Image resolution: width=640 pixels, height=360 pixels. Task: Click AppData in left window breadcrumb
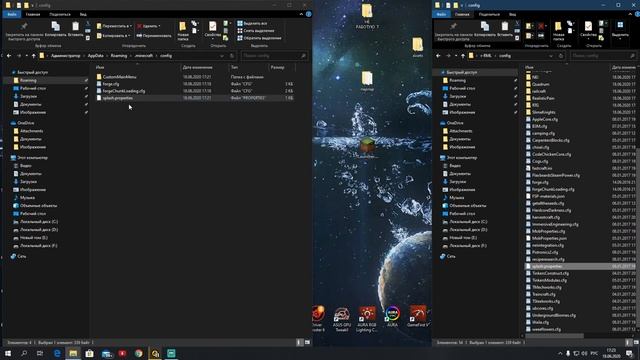[x=96, y=56]
